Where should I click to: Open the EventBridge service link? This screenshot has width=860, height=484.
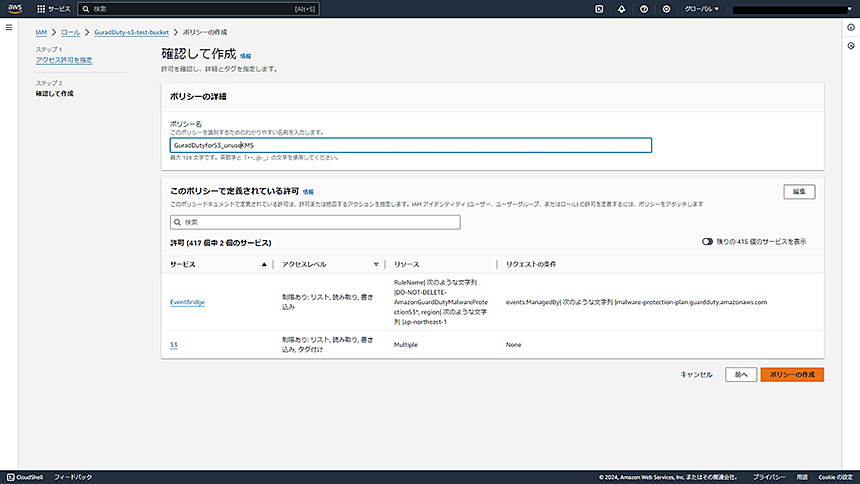point(187,302)
